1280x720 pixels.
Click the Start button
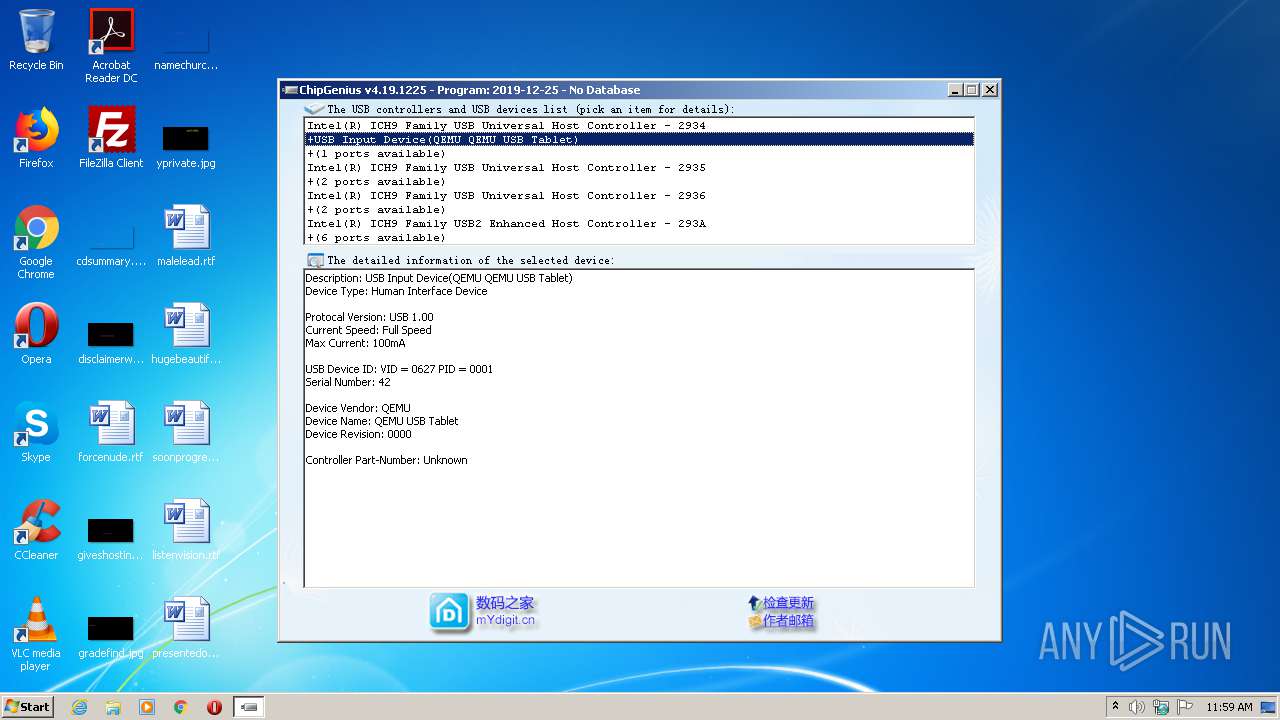28,707
